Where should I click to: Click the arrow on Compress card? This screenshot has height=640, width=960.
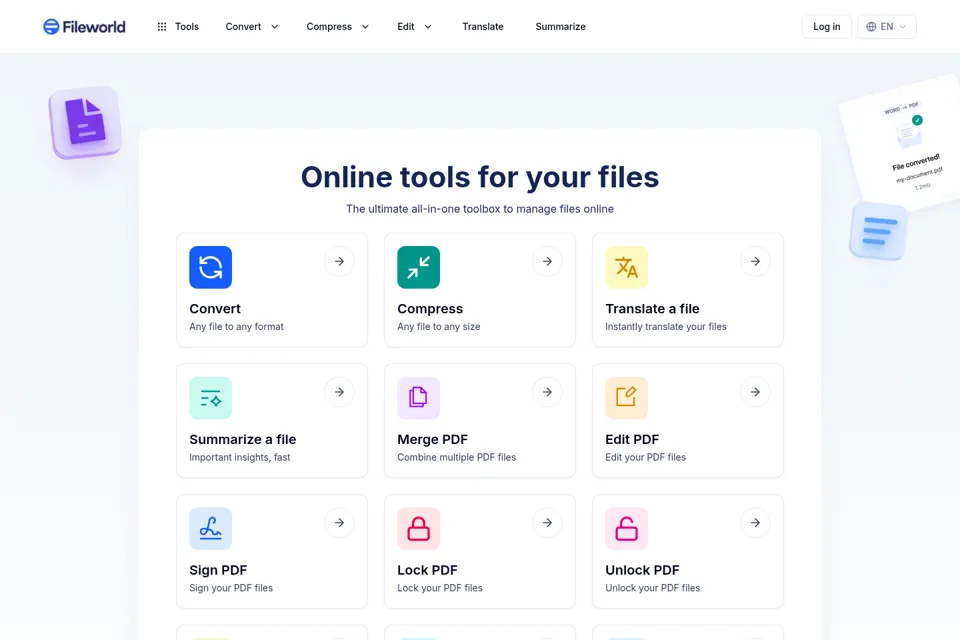point(547,262)
